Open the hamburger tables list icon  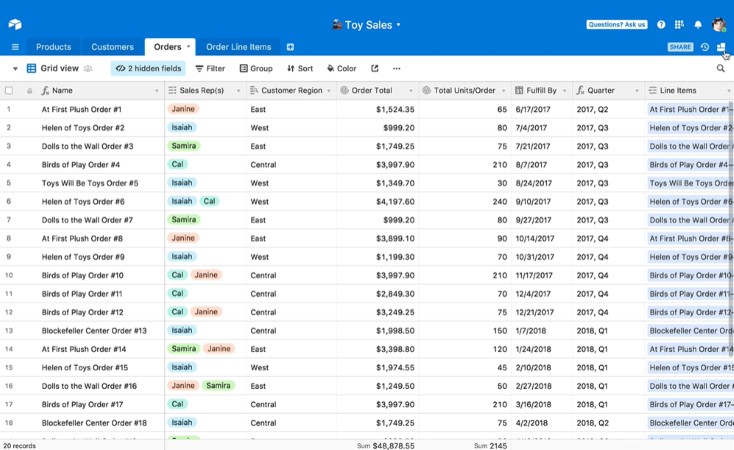pyautogui.click(x=15, y=47)
